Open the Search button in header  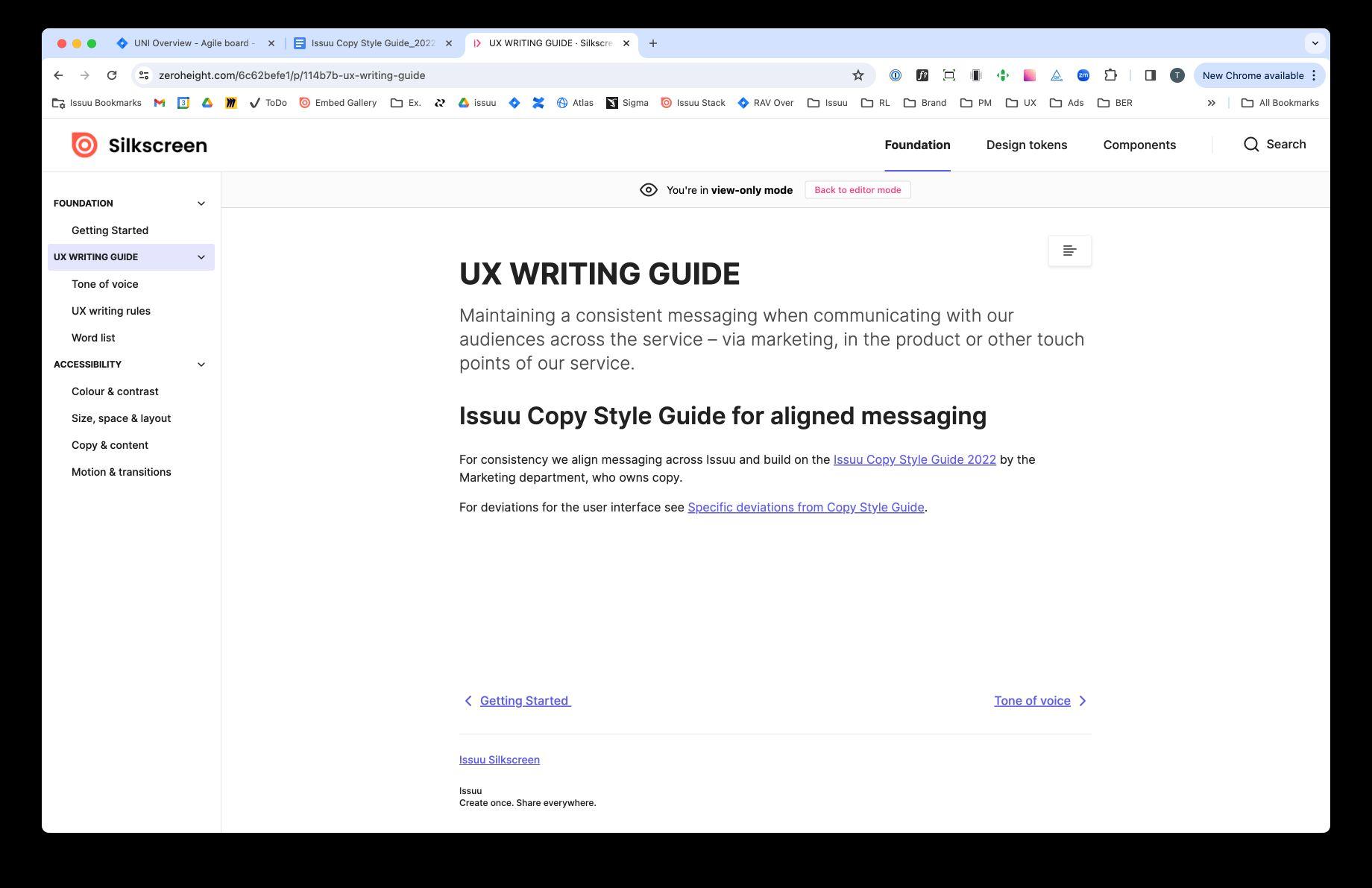(x=1274, y=144)
